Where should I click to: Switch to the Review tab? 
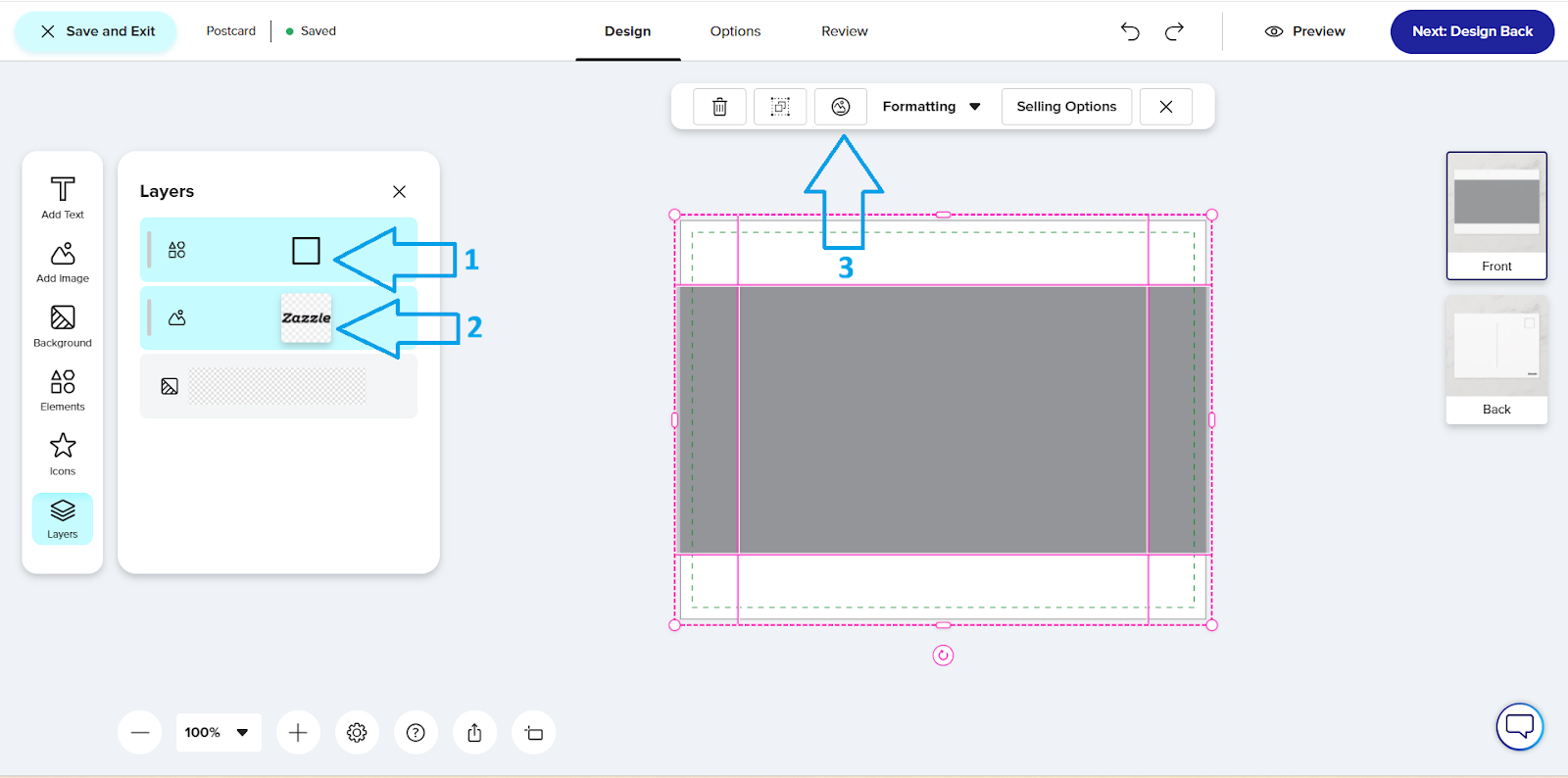coord(844,31)
